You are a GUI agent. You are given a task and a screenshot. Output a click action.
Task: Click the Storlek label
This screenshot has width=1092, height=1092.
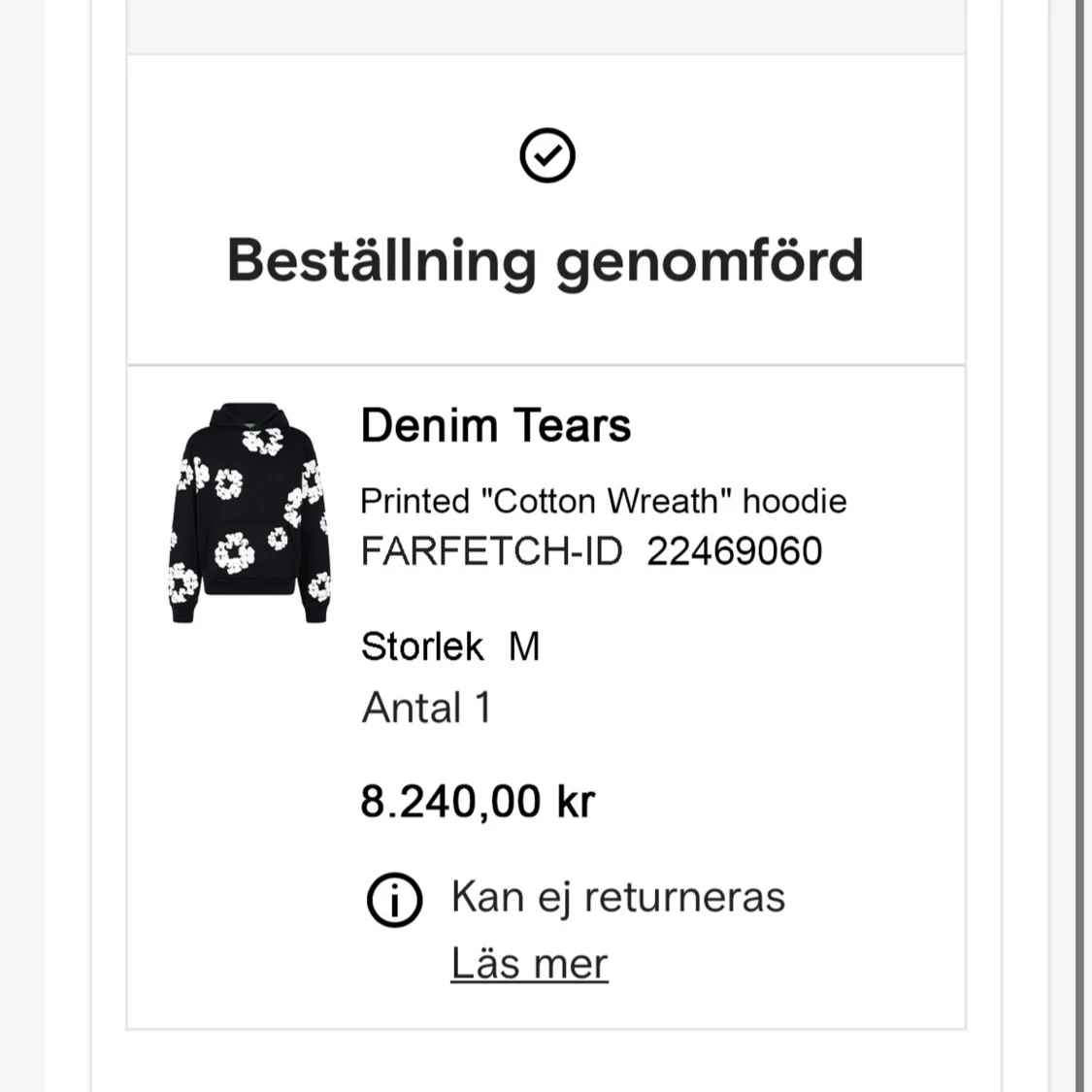(x=422, y=646)
